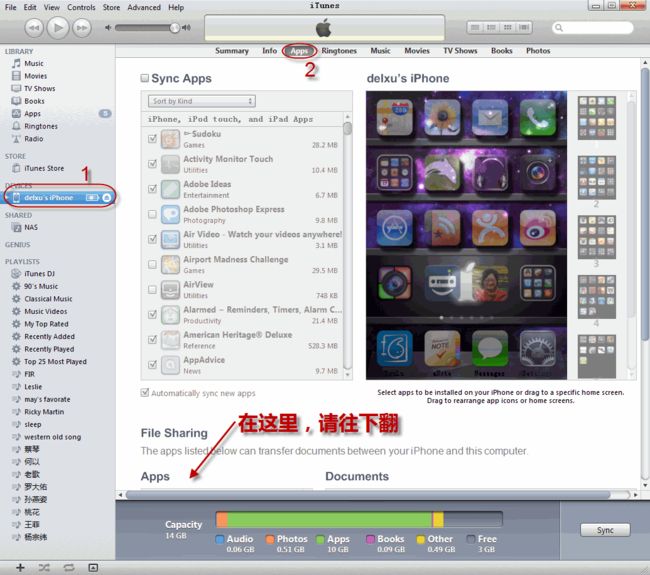Toggle the Sync Apps checkbox
The height and width of the screenshot is (575, 650).
click(145, 78)
